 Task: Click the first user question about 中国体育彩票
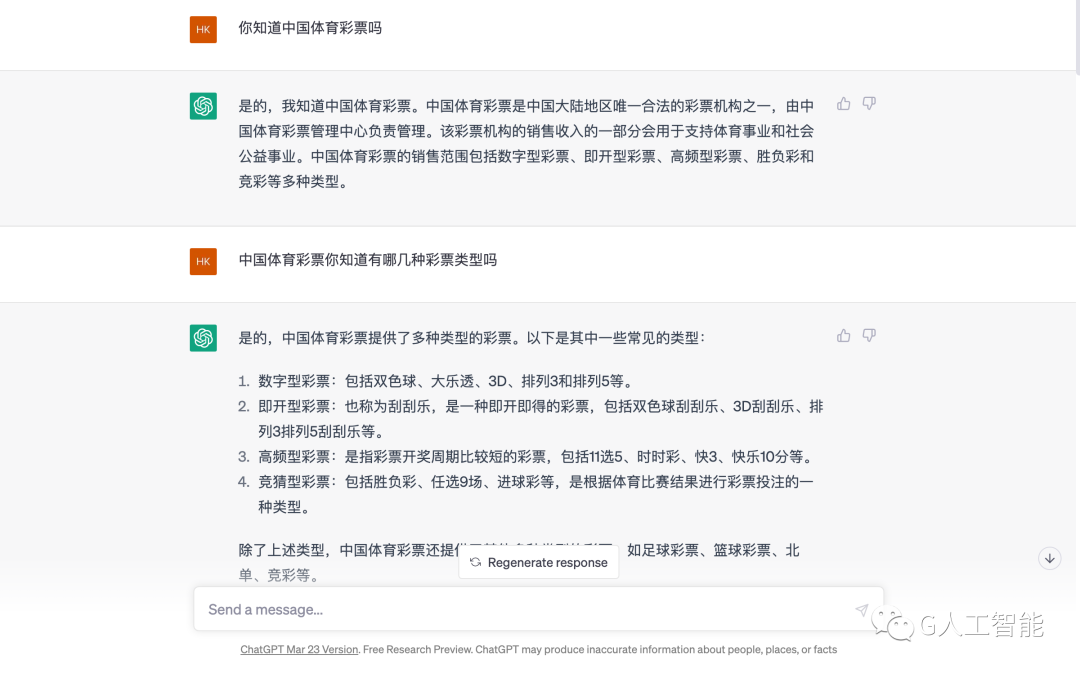pyautogui.click(x=310, y=28)
